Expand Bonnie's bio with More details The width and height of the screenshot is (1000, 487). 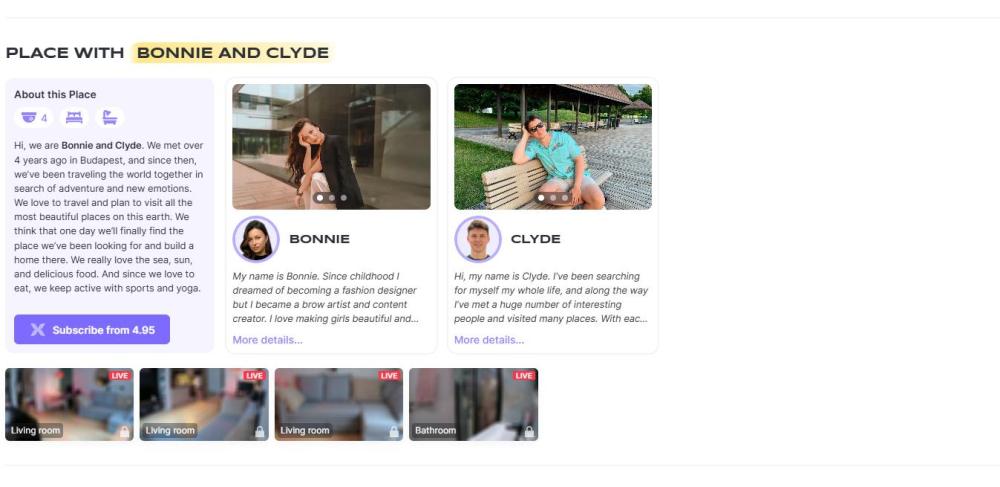(x=268, y=340)
